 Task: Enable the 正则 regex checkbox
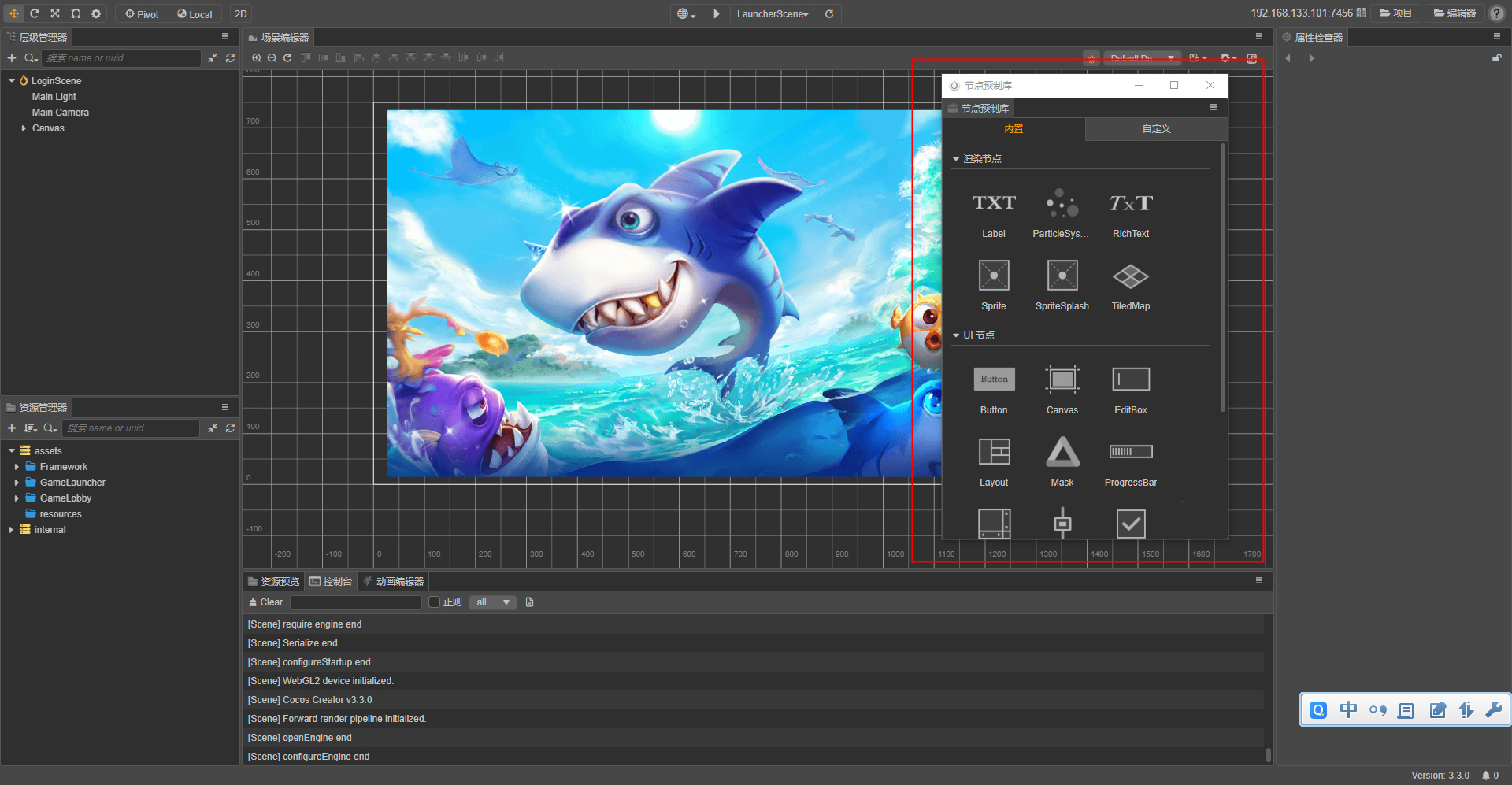[434, 602]
